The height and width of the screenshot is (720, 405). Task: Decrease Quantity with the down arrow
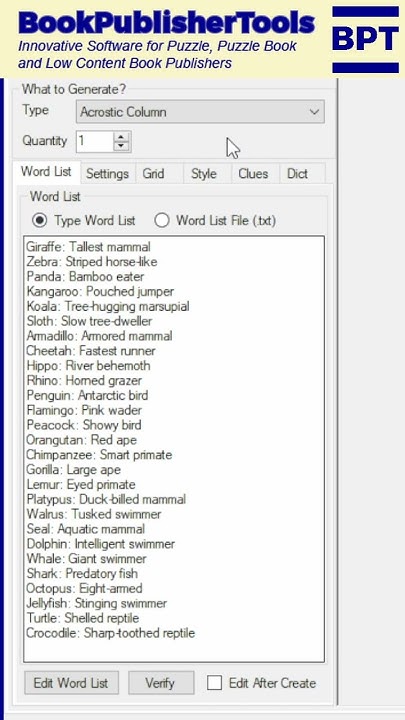pyautogui.click(x=121, y=146)
